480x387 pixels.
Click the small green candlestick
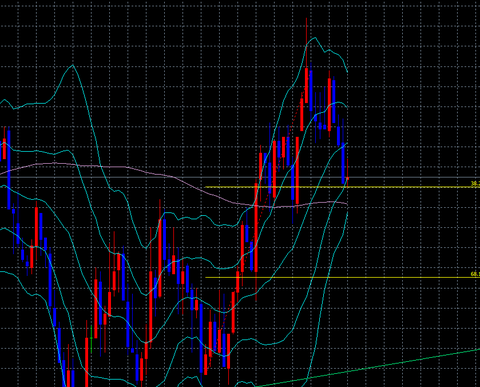pos(91,337)
